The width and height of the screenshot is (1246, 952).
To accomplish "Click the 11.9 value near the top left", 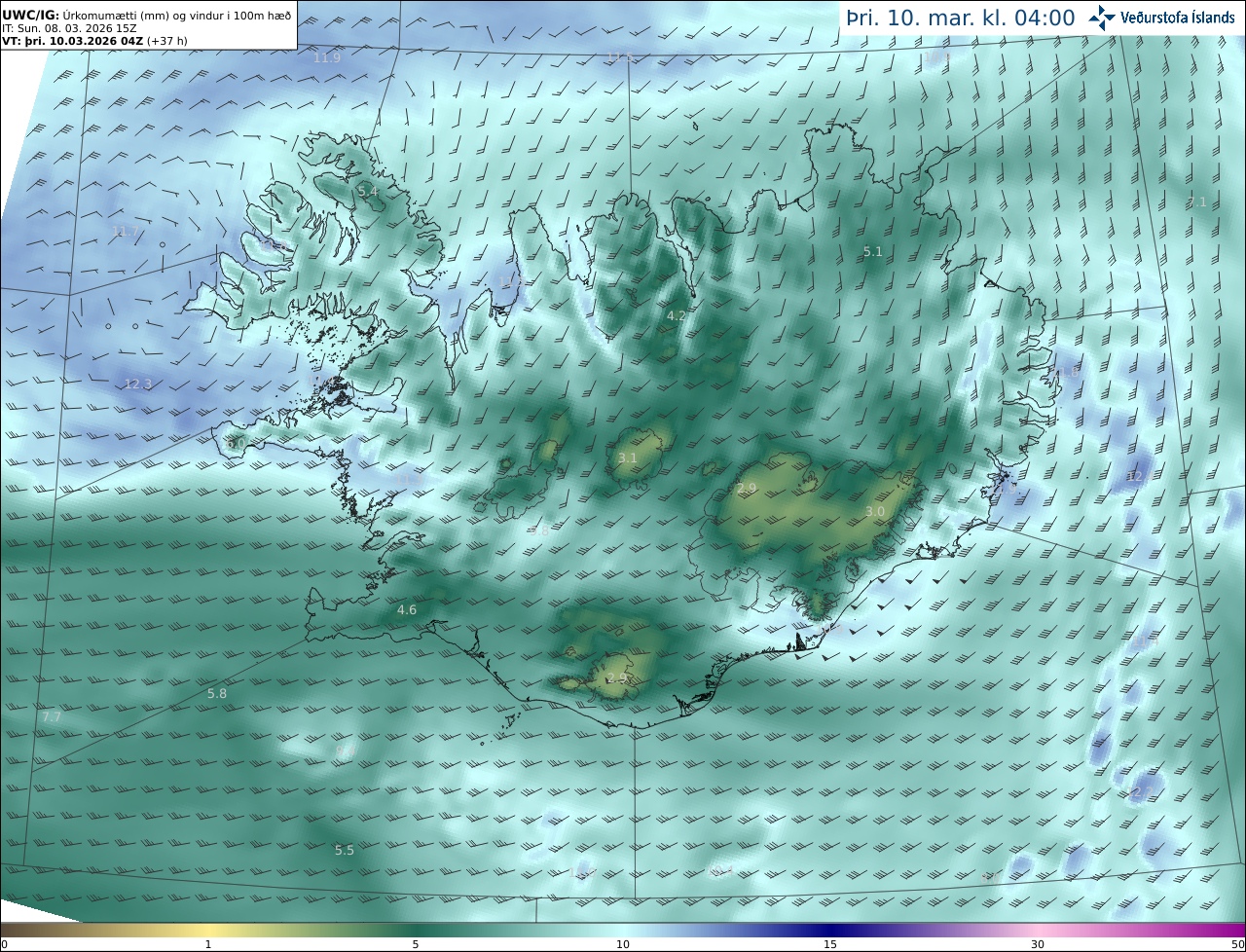I will coord(327,58).
